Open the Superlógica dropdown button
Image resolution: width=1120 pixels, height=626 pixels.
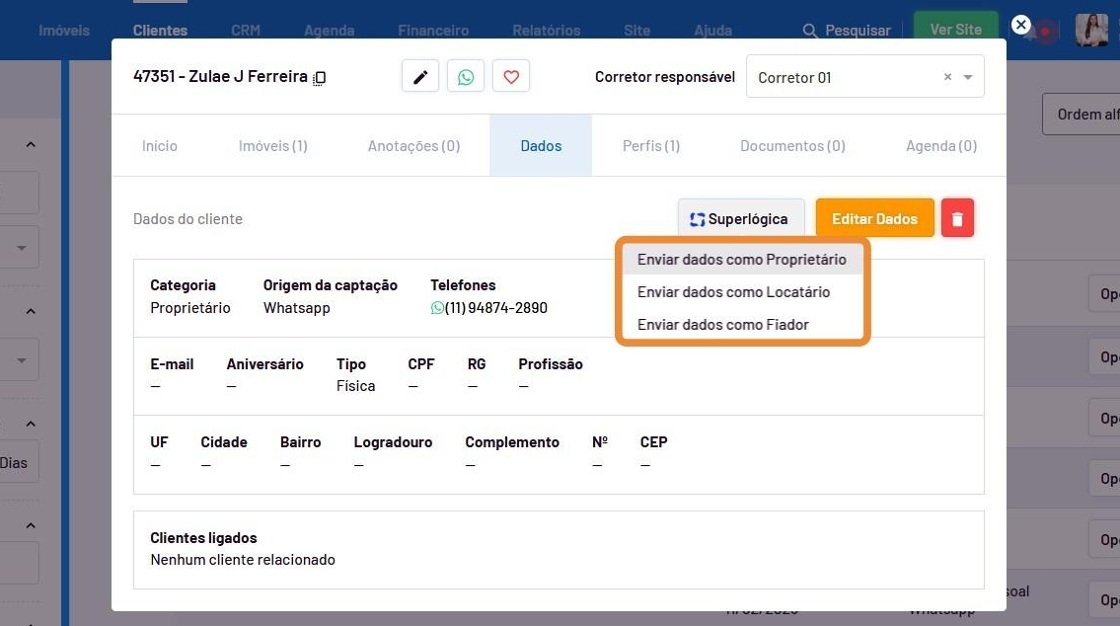(740, 218)
